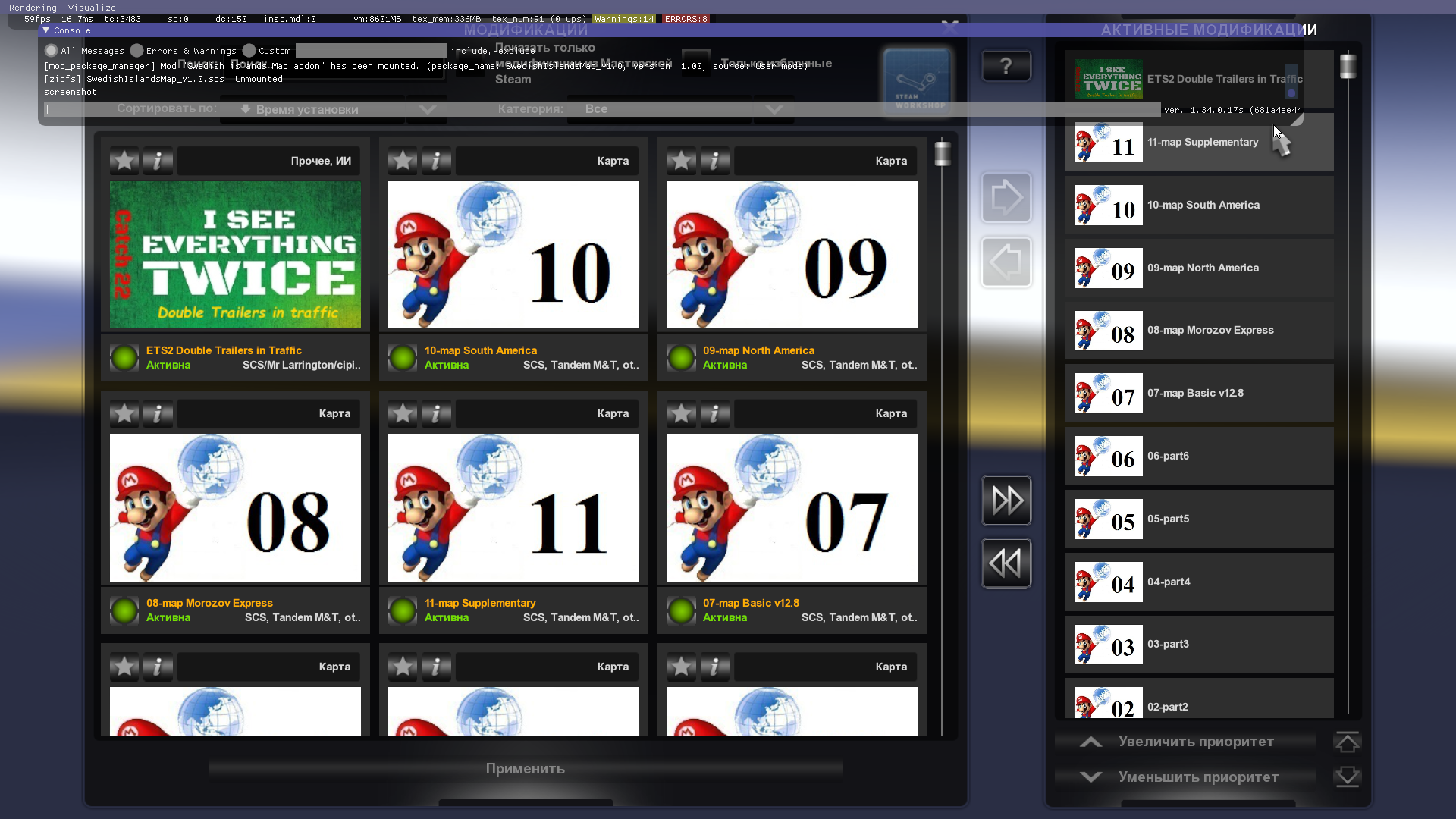Toggle green status of 08-map Morozov Express
Image resolution: width=1456 pixels, height=819 pixels.
tap(124, 610)
